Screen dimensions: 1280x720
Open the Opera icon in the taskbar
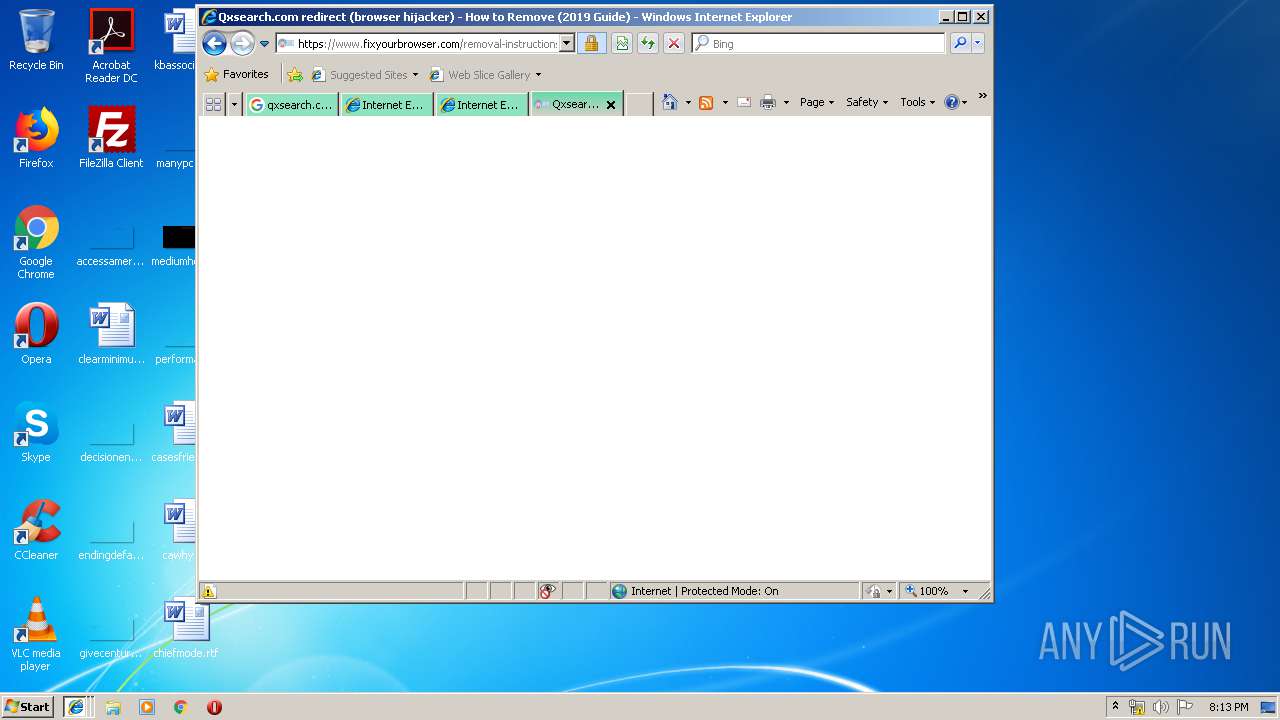pos(214,707)
